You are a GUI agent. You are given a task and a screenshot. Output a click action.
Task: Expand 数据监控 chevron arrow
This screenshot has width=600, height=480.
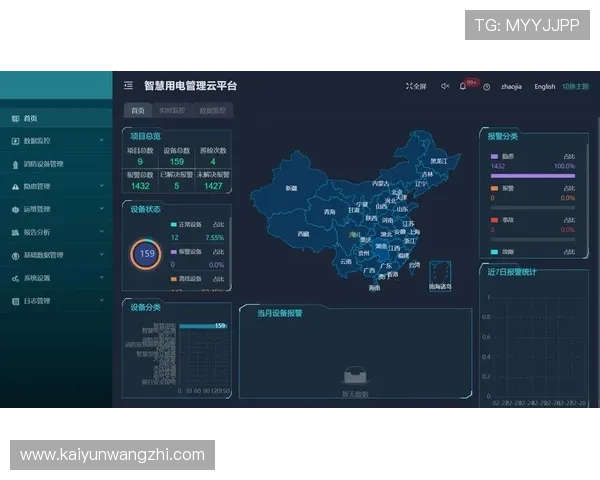pyautogui.click(x=102, y=140)
